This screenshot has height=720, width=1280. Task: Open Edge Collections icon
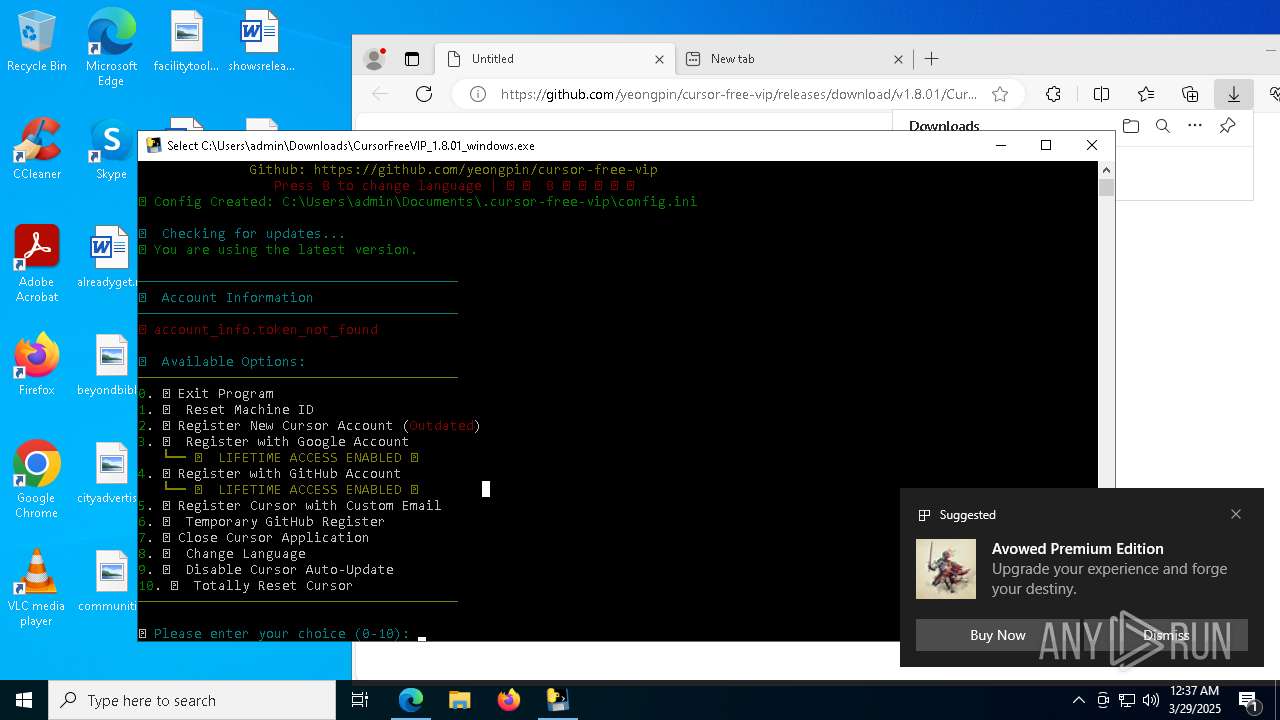coord(1190,94)
